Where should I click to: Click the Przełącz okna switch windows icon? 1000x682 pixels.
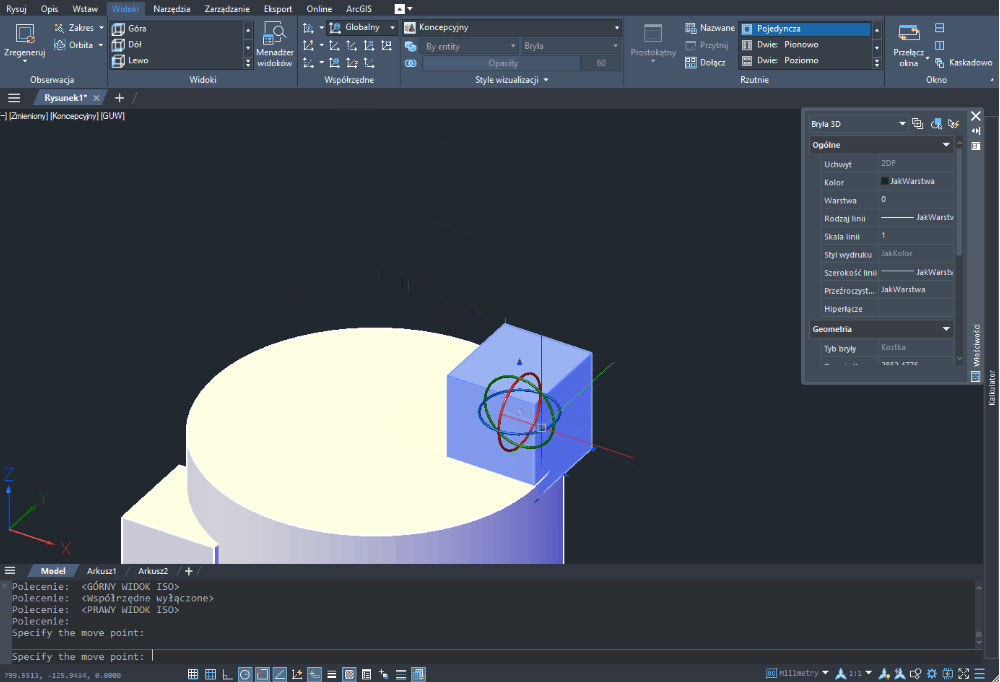[909, 33]
